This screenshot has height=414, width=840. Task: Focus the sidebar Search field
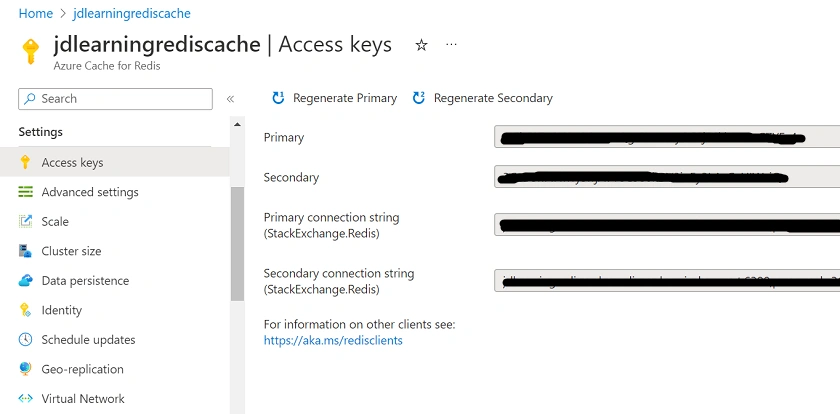(115, 99)
